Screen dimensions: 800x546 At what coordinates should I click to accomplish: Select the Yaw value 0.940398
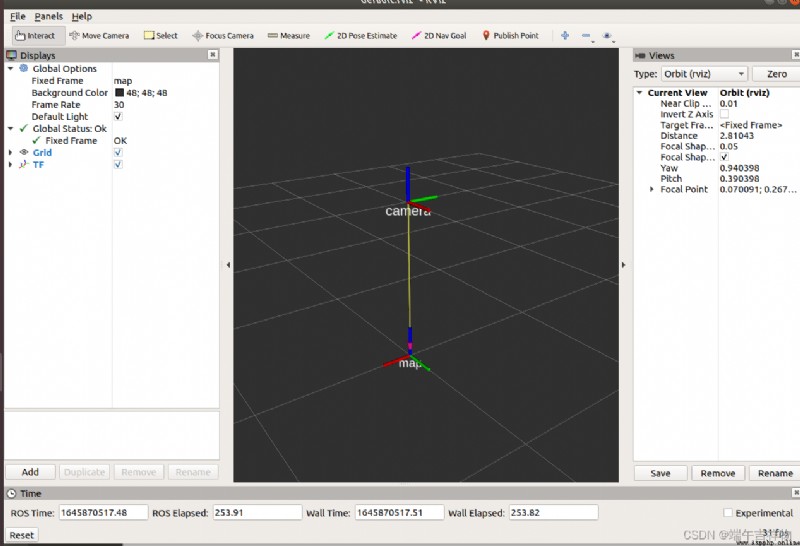pos(739,168)
